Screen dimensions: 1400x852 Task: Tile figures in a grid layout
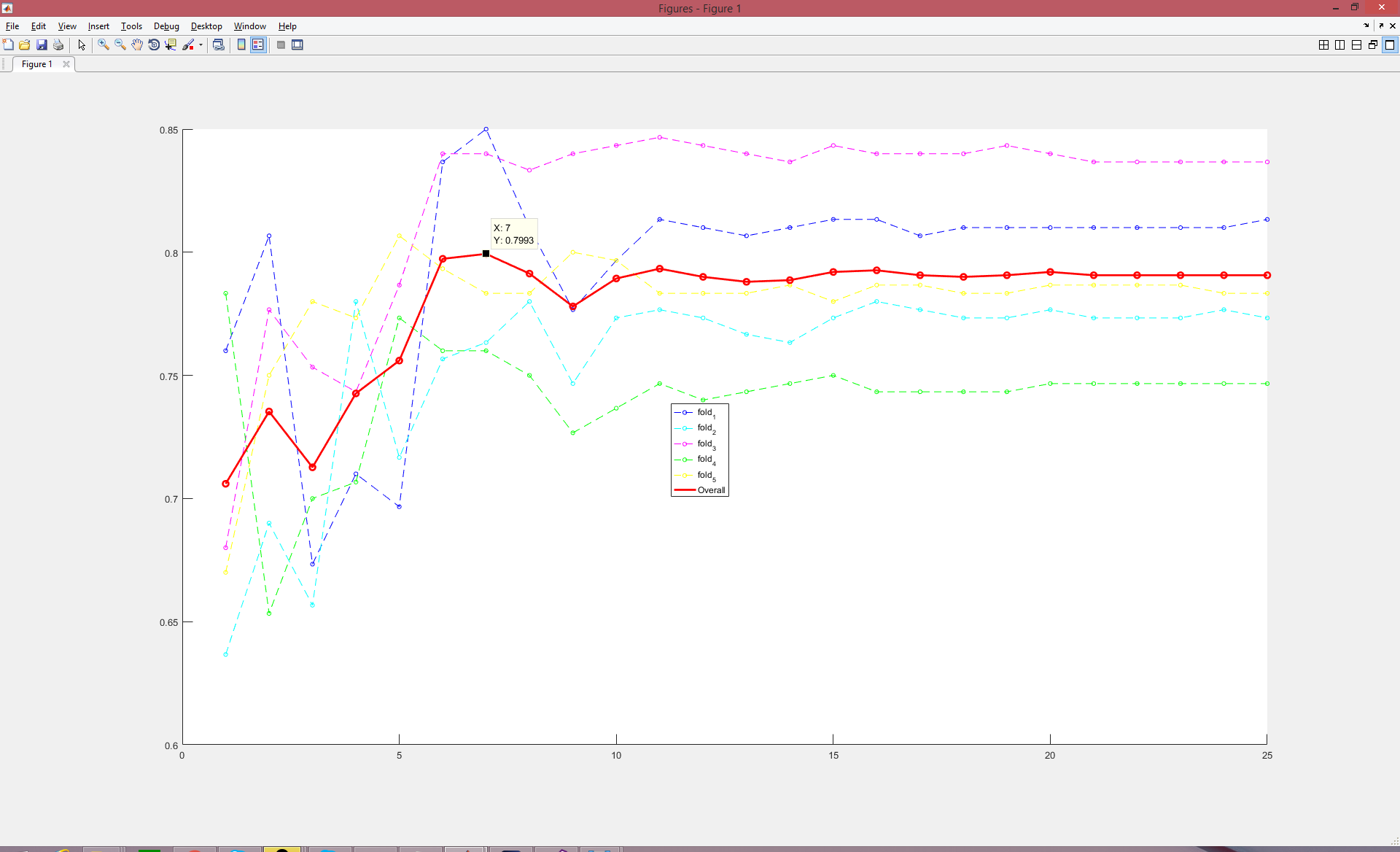[1323, 44]
